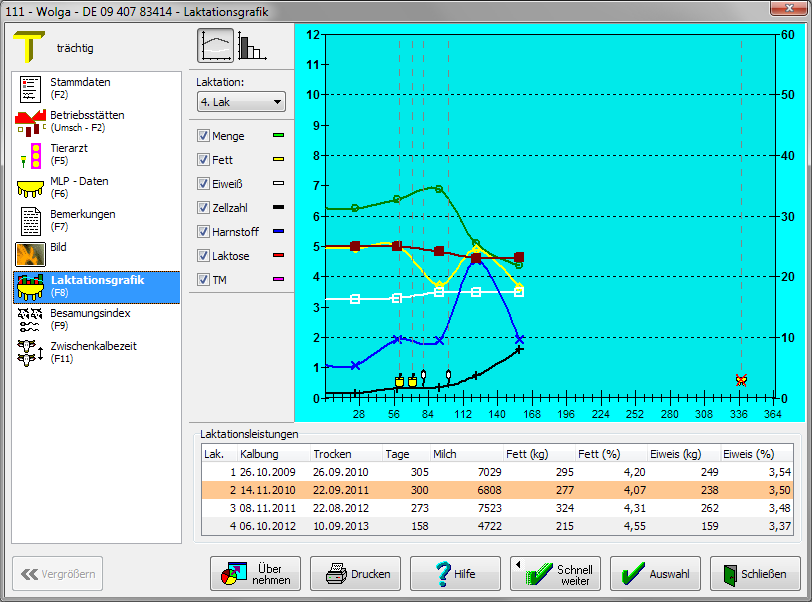The width and height of the screenshot is (812, 602).
Task: Open Tierarzt (F5) section
Action: click(x=97, y=154)
